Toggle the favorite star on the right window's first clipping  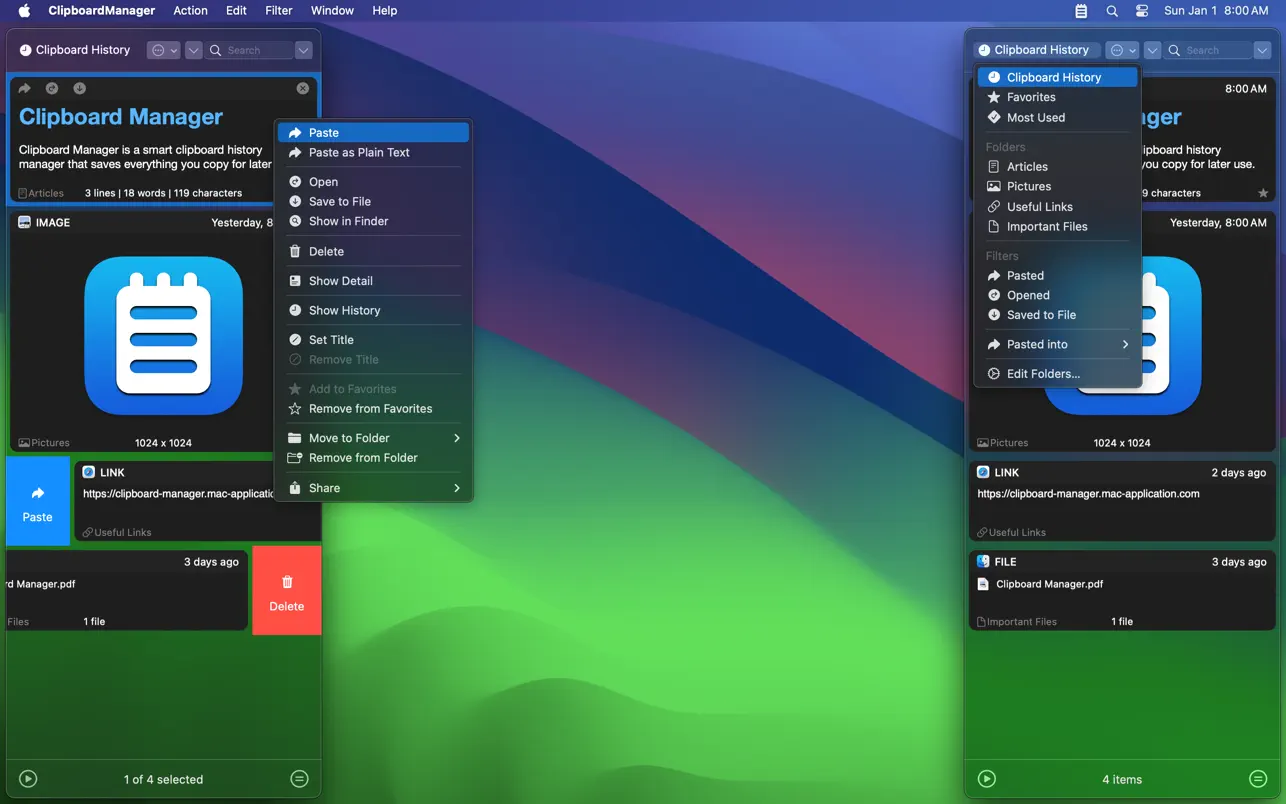[1263, 193]
